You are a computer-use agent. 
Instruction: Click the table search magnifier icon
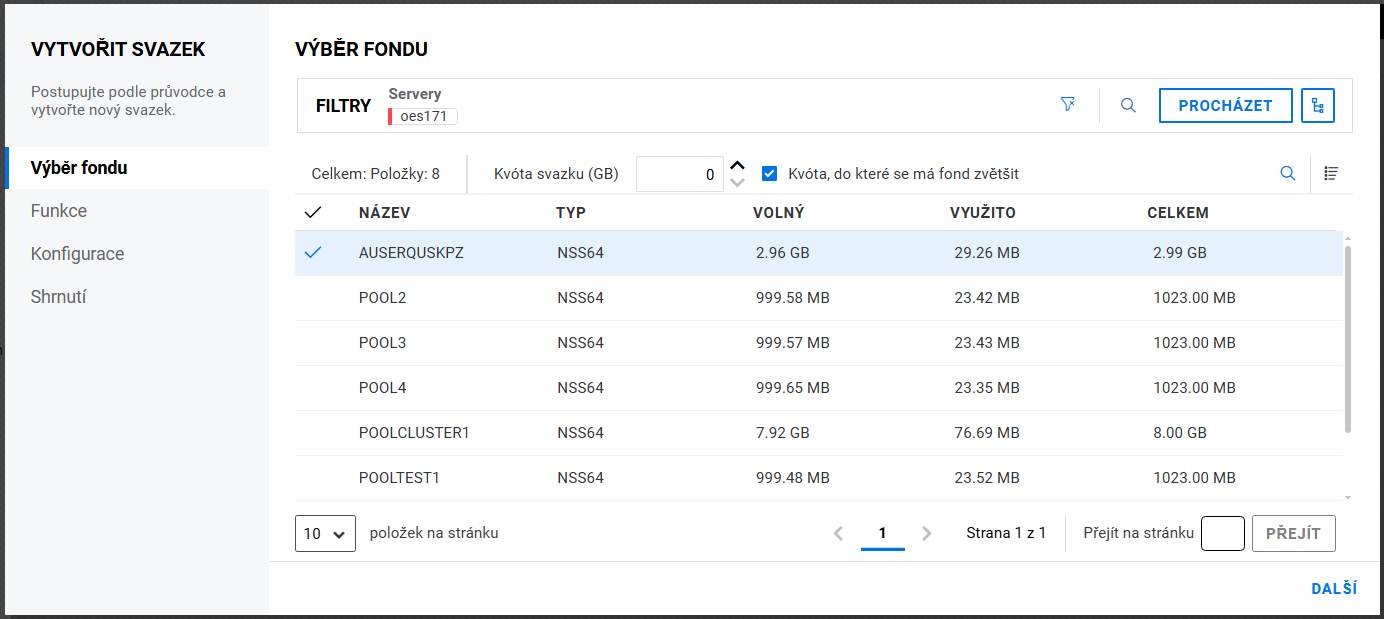(1288, 173)
